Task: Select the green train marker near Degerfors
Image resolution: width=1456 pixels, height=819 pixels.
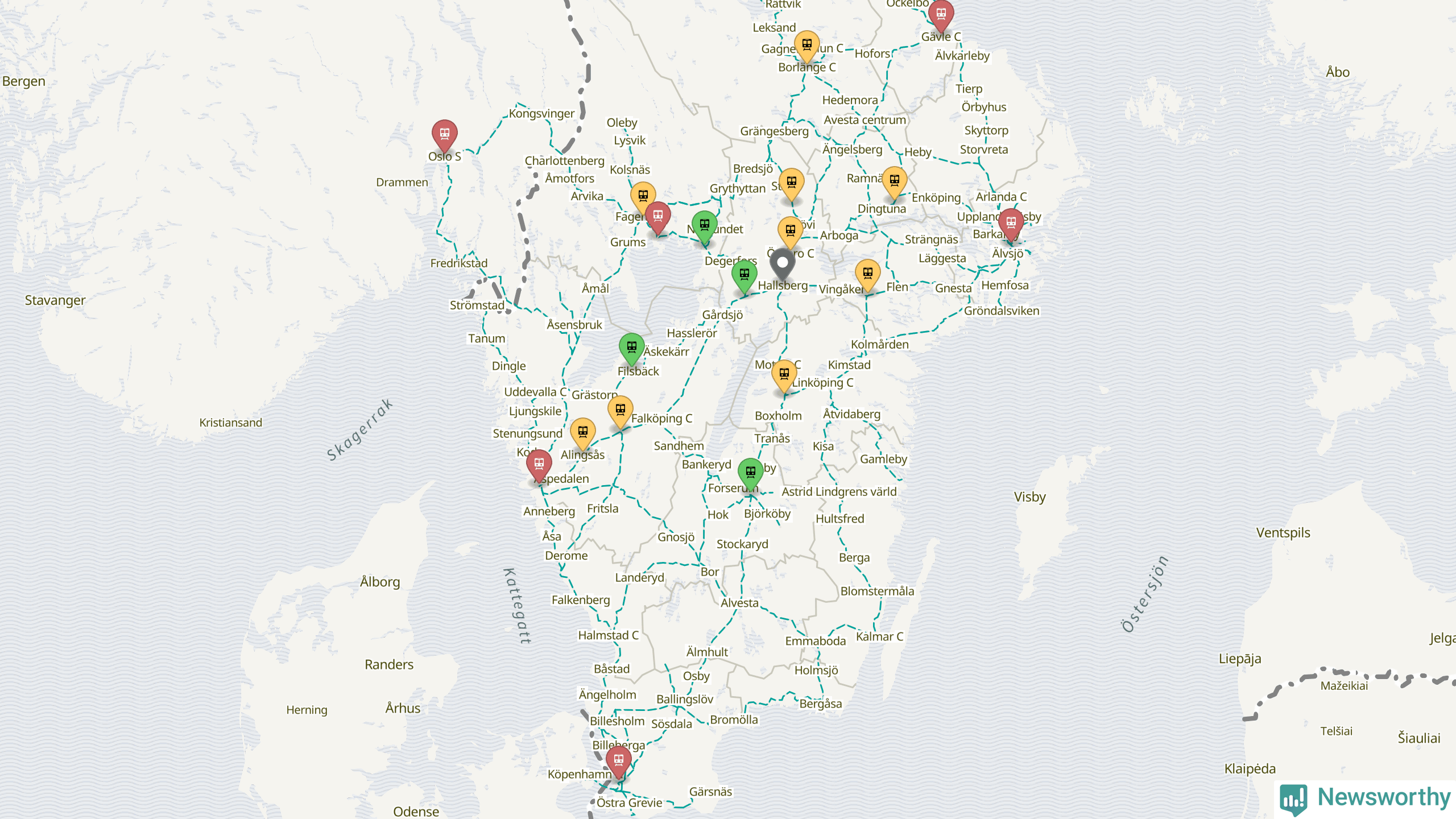Action: tap(744, 275)
